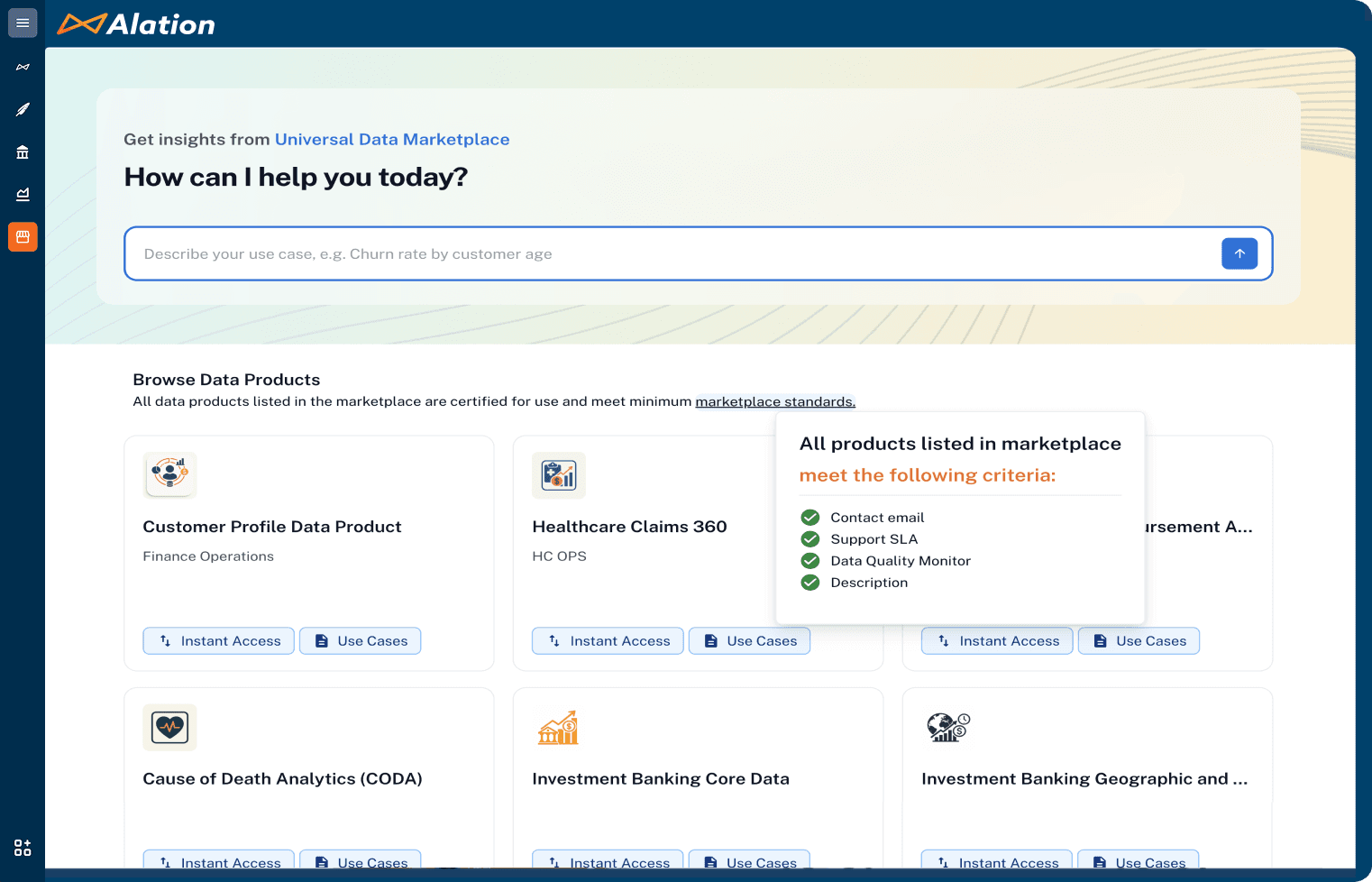Click the Healthcare Claims 360 icon
The image size is (1372, 882).
click(558, 474)
